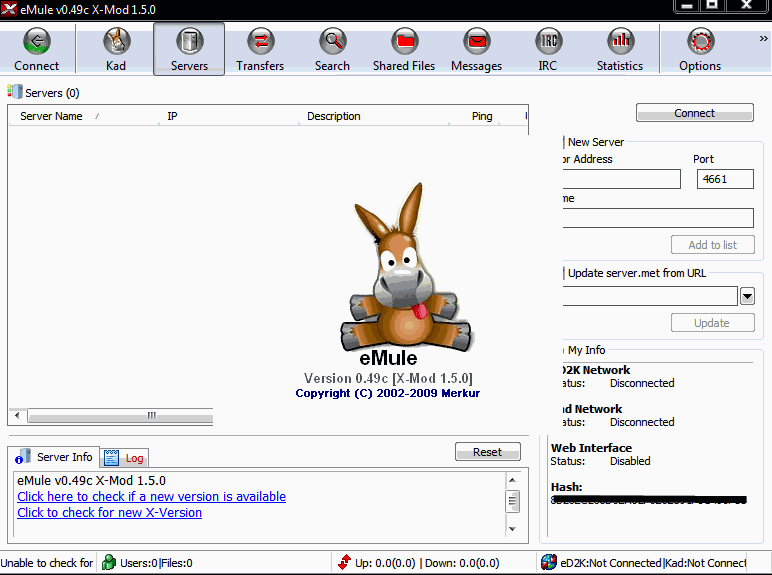Click the Update button

coord(712,323)
